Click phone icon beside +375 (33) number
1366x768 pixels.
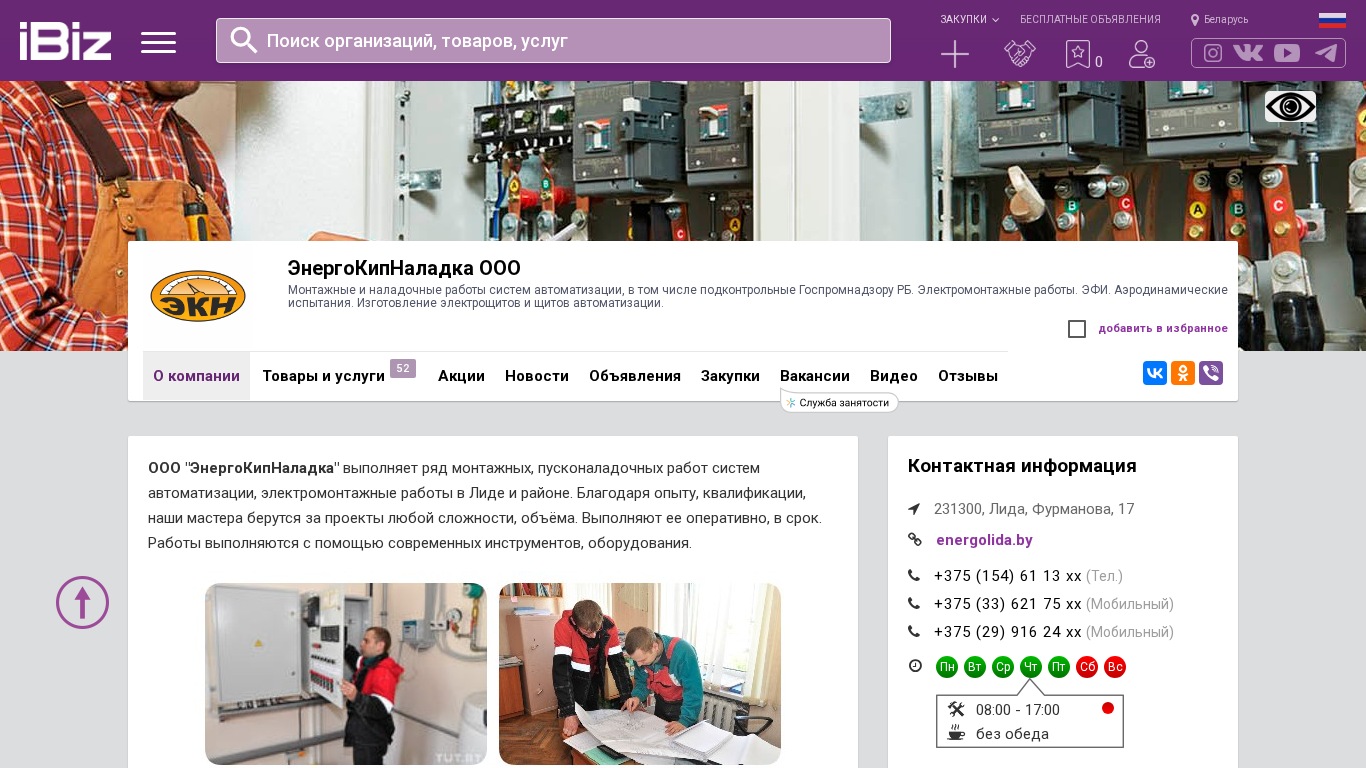click(914, 604)
